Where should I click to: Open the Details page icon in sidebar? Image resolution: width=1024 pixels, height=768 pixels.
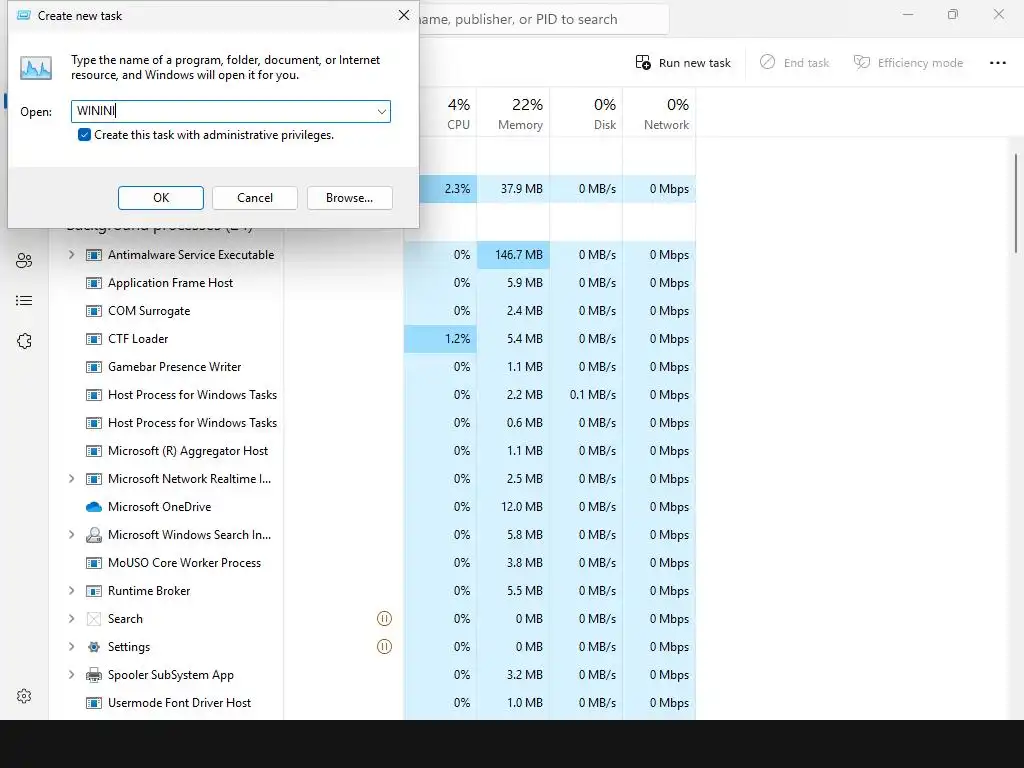click(24, 300)
